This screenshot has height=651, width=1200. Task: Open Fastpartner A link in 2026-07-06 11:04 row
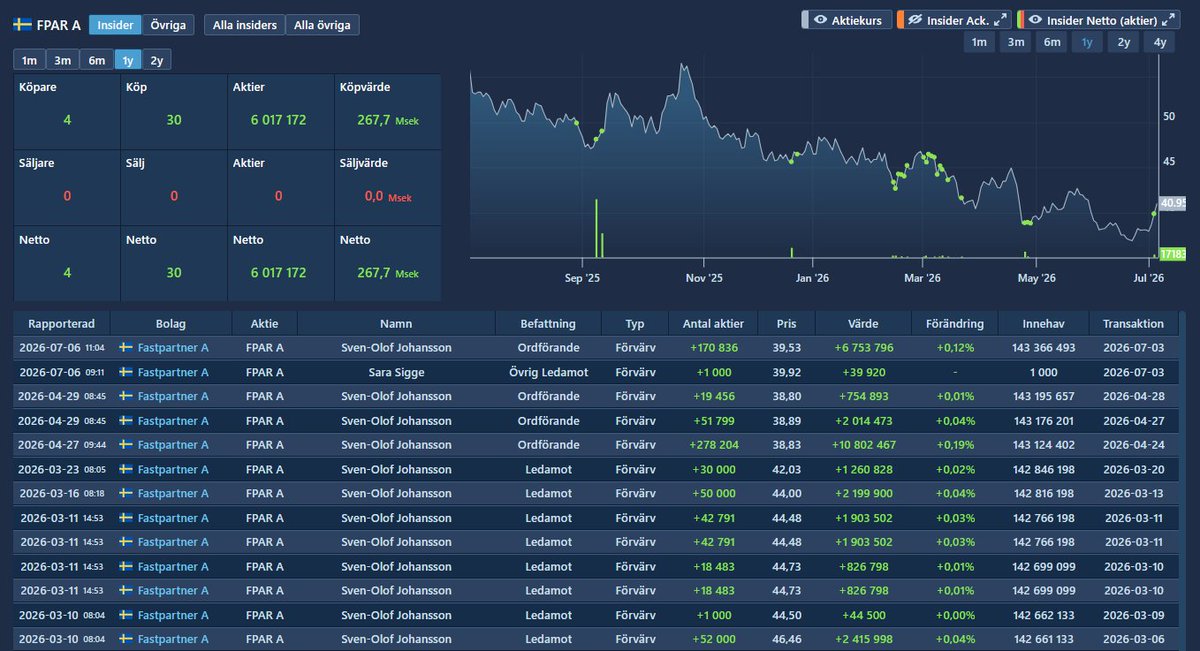click(x=173, y=348)
